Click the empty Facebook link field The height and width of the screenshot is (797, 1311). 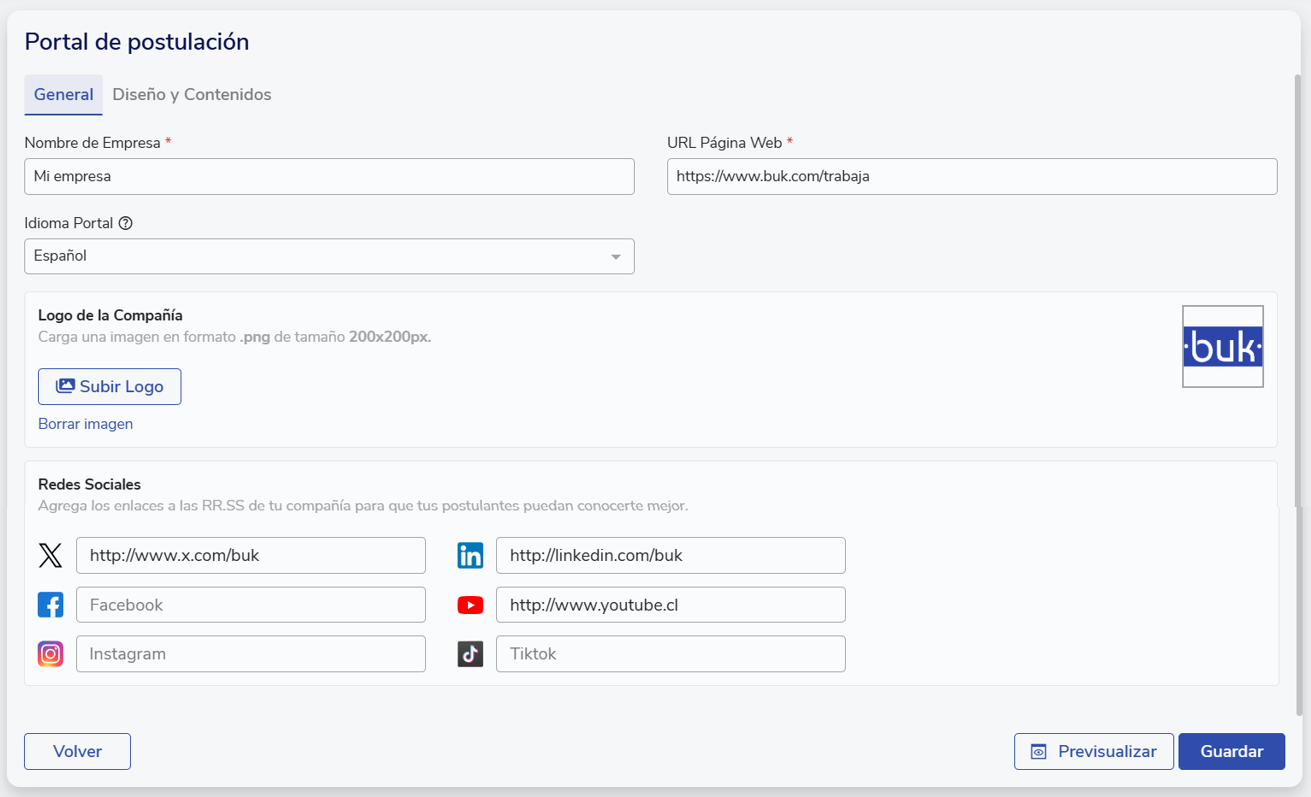pos(250,605)
